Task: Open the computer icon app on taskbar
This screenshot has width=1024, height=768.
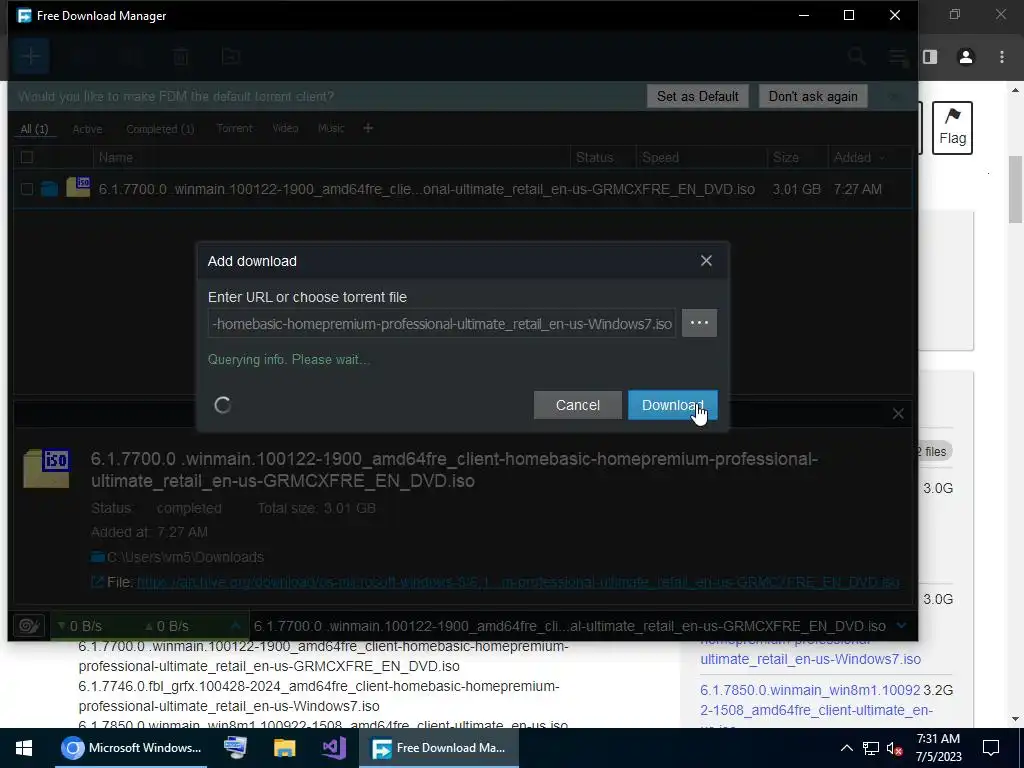Action: [x=236, y=748]
